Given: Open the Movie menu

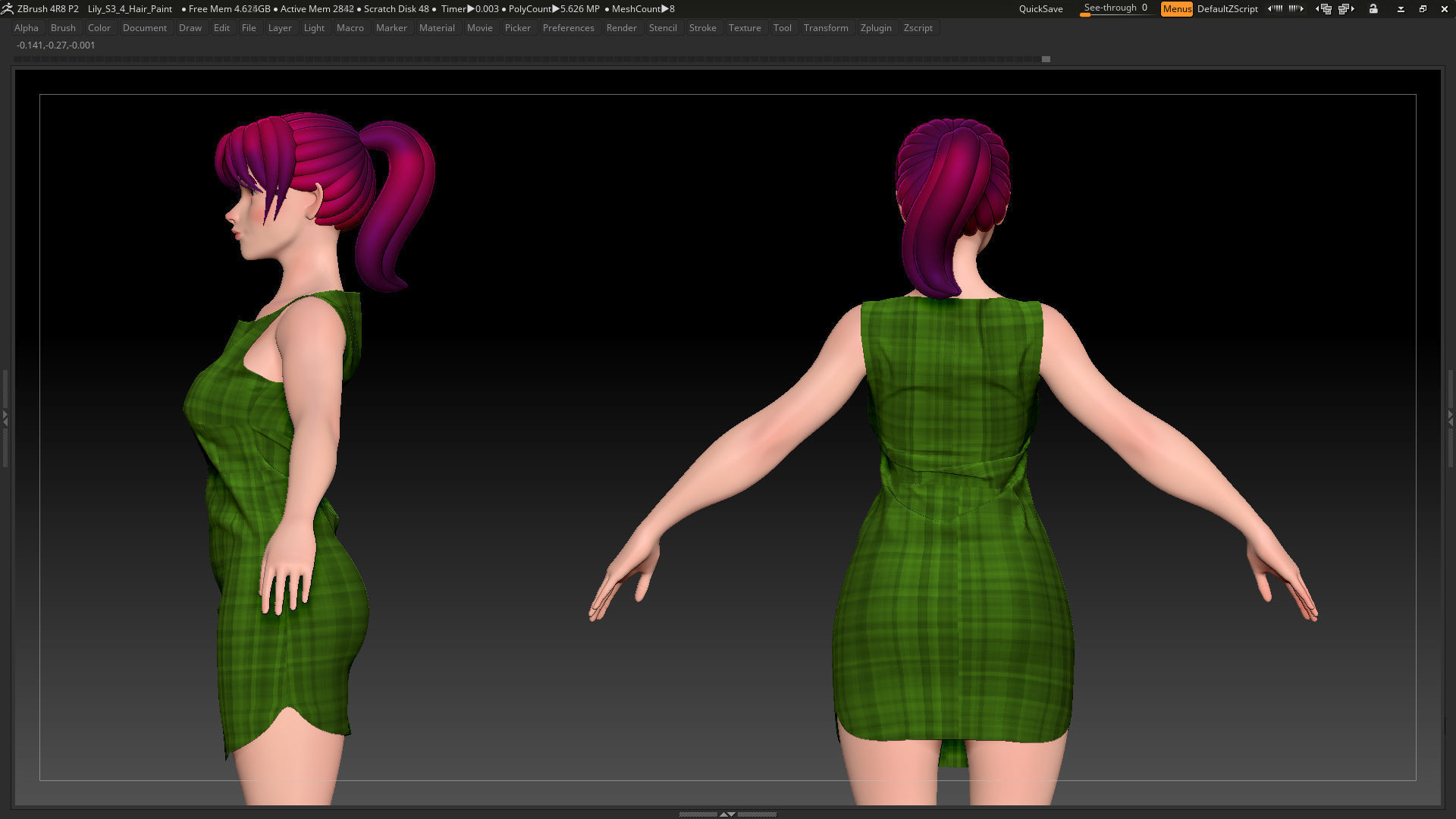Looking at the screenshot, I should (x=480, y=28).
